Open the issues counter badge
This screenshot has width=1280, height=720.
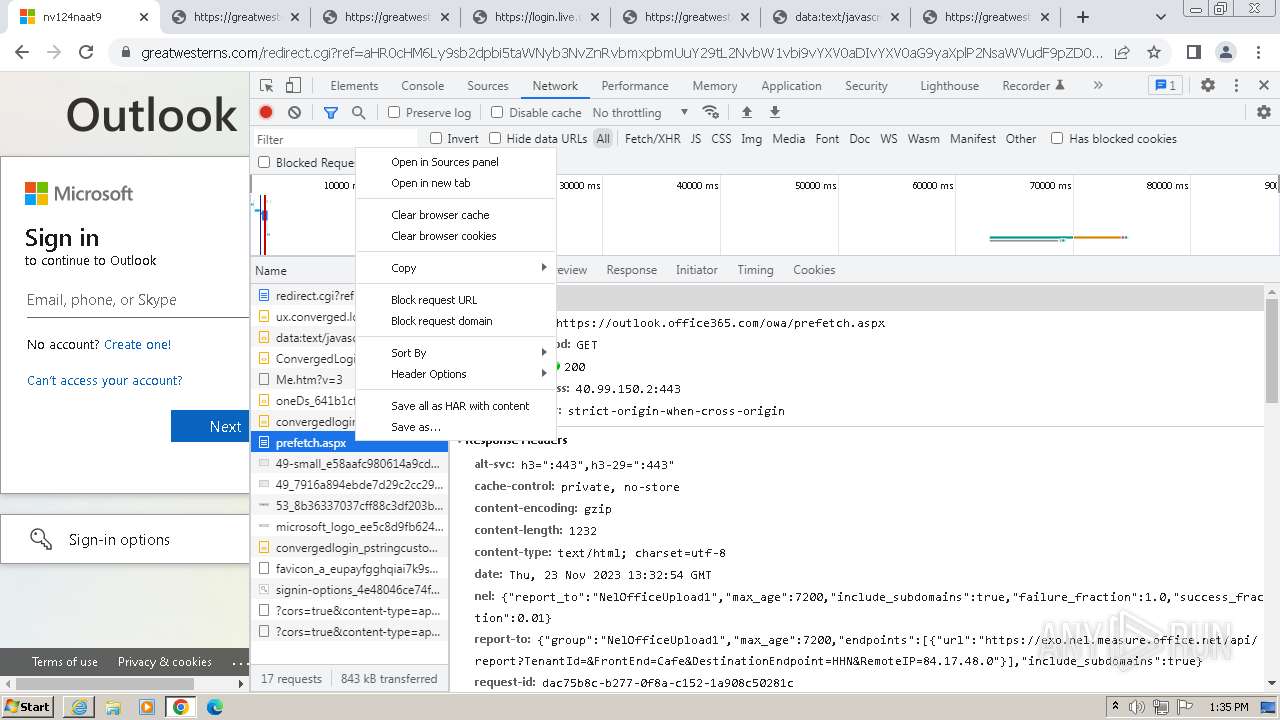[x=1165, y=86]
